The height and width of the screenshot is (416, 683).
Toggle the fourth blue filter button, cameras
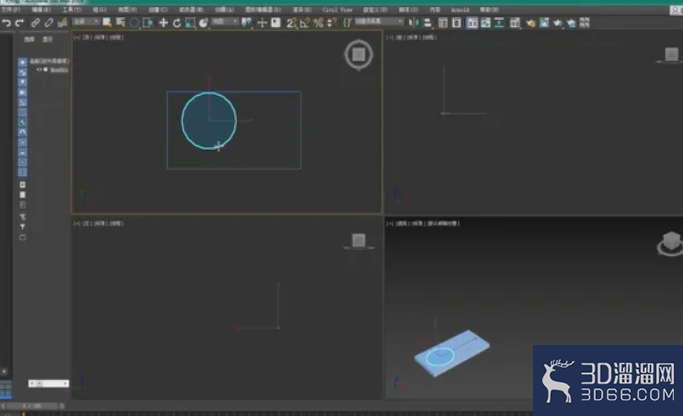pyautogui.click(x=22, y=92)
